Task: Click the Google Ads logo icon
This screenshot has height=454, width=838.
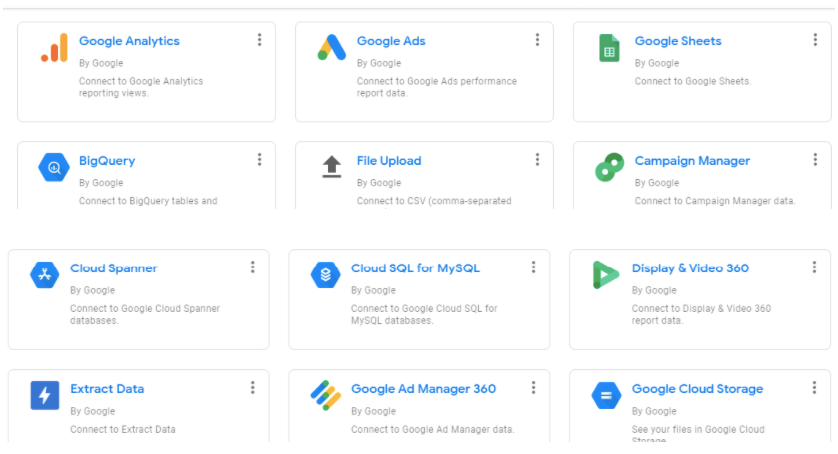Action: pyautogui.click(x=331, y=48)
